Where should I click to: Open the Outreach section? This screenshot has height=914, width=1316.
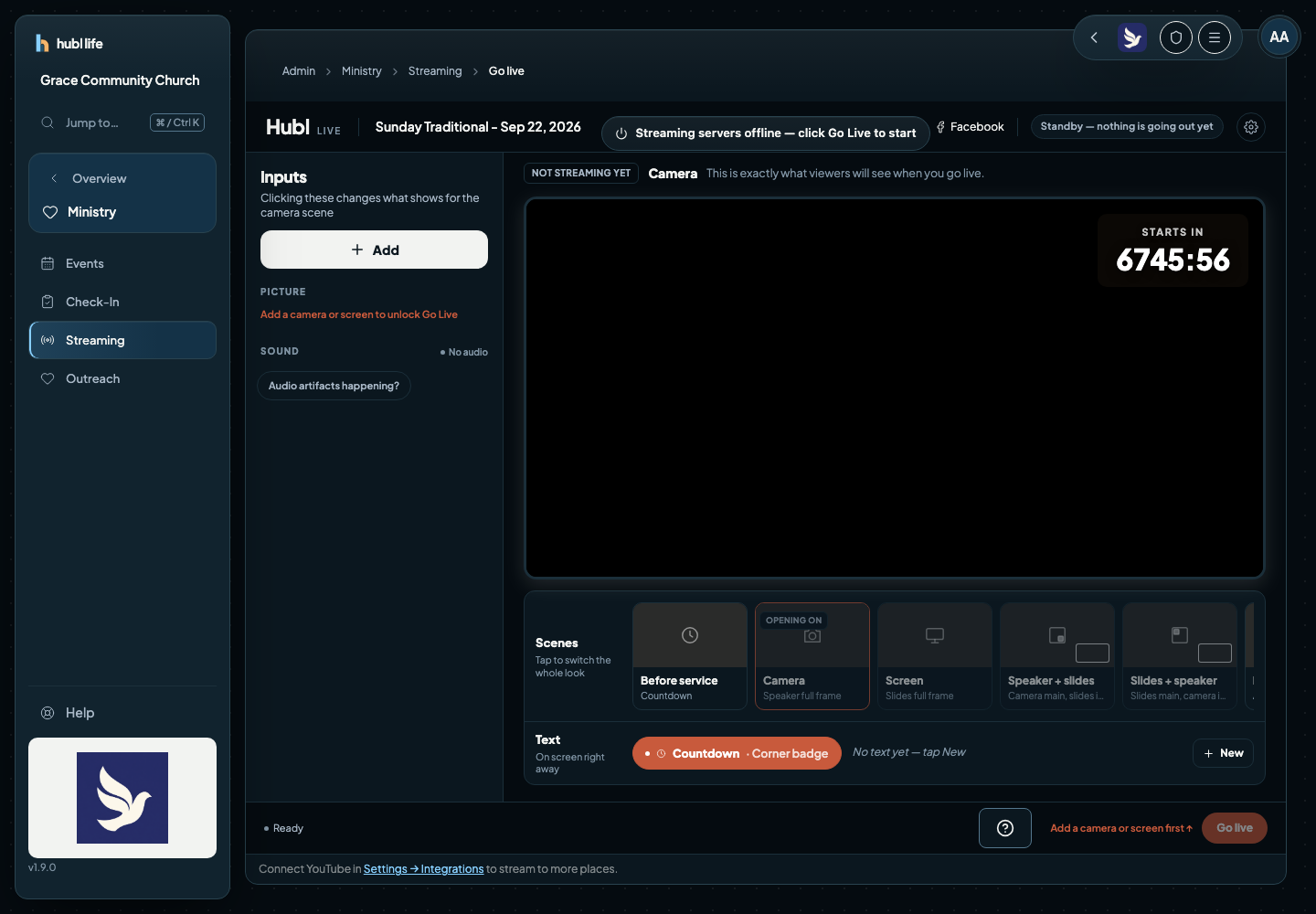tap(122, 378)
